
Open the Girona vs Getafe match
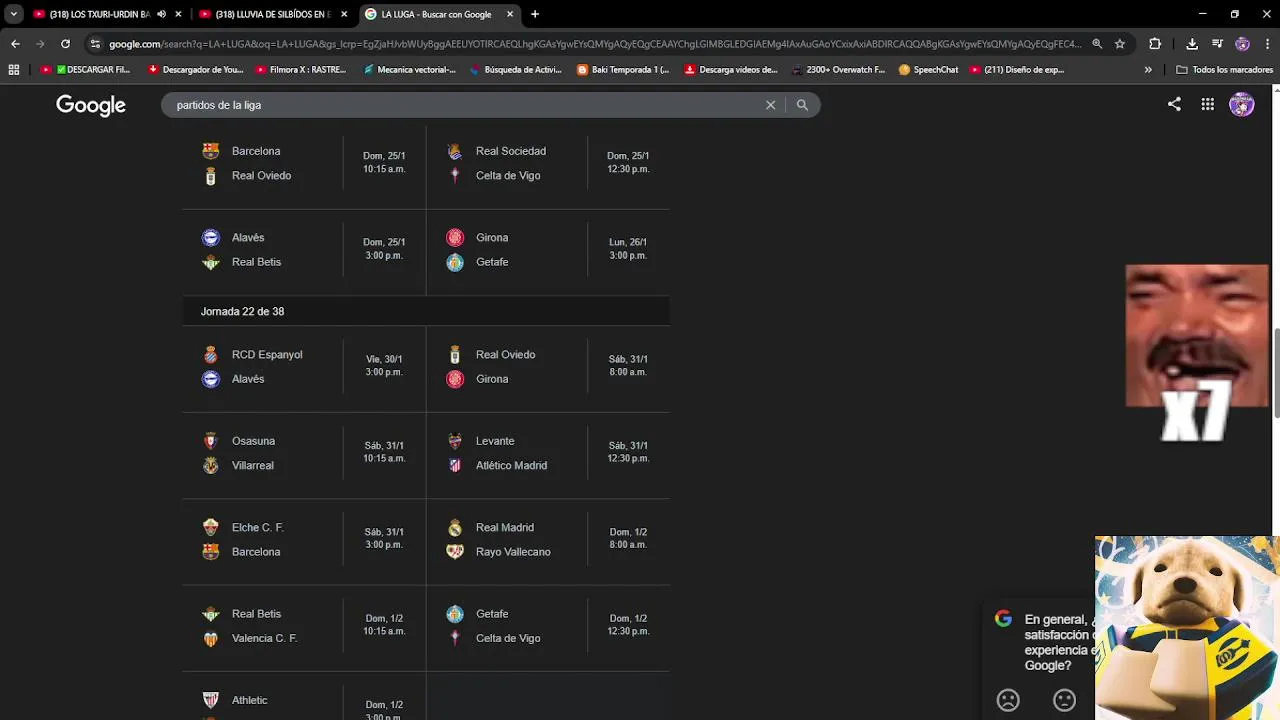coord(548,250)
